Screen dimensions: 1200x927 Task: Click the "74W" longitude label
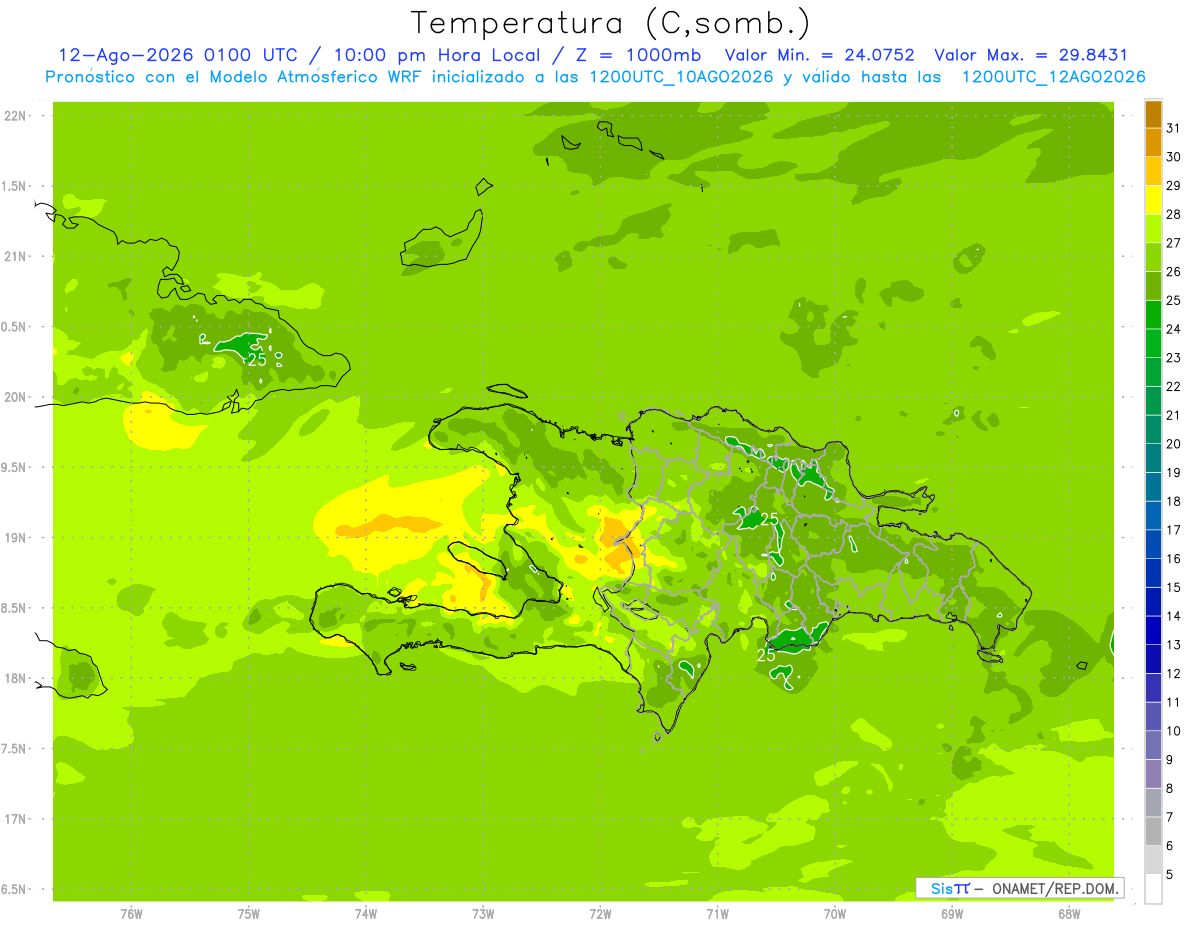[366, 913]
